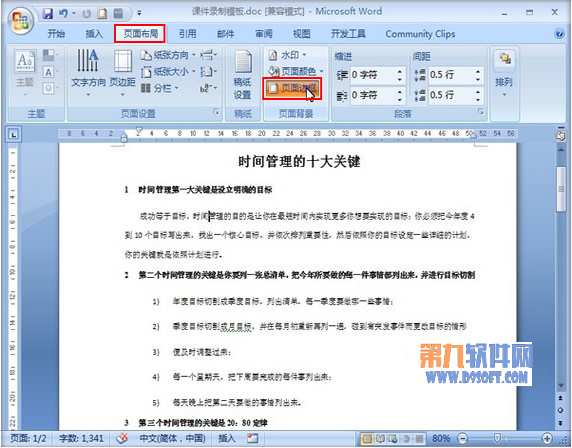
Task: Open line numbers dropdown icon
Action: (x=209, y=72)
